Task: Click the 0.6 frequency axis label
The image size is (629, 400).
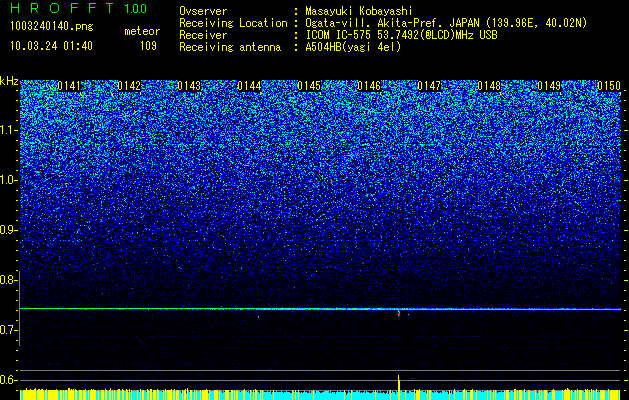Action: click(x=8, y=380)
